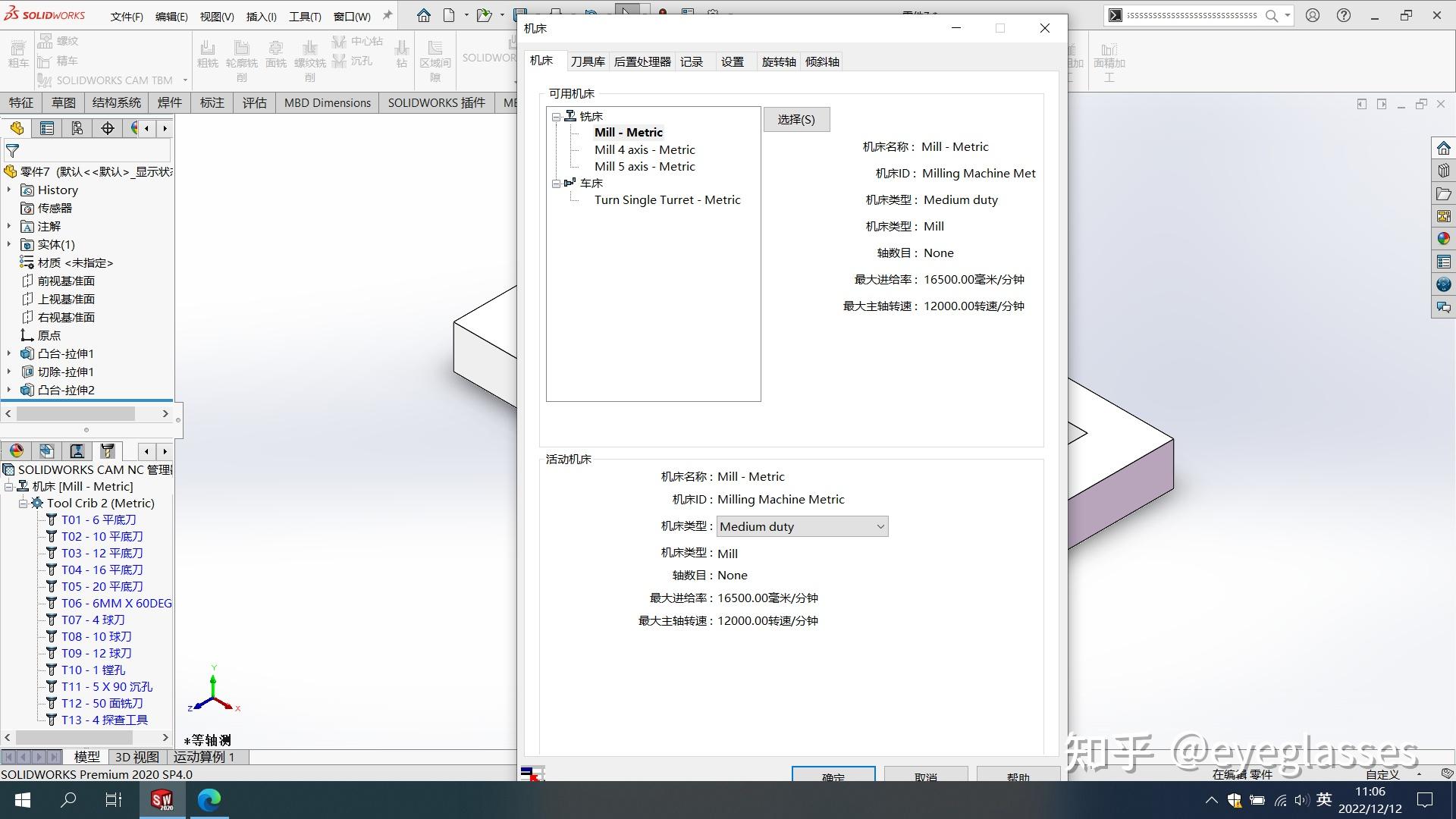
Task: Open the Appearances color ball in task pane
Action: (x=1443, y=239)
